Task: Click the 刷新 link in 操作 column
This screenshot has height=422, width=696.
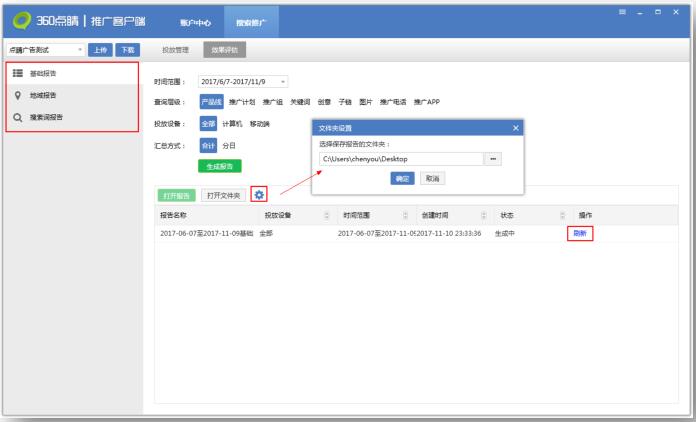Action: [579, 233]
